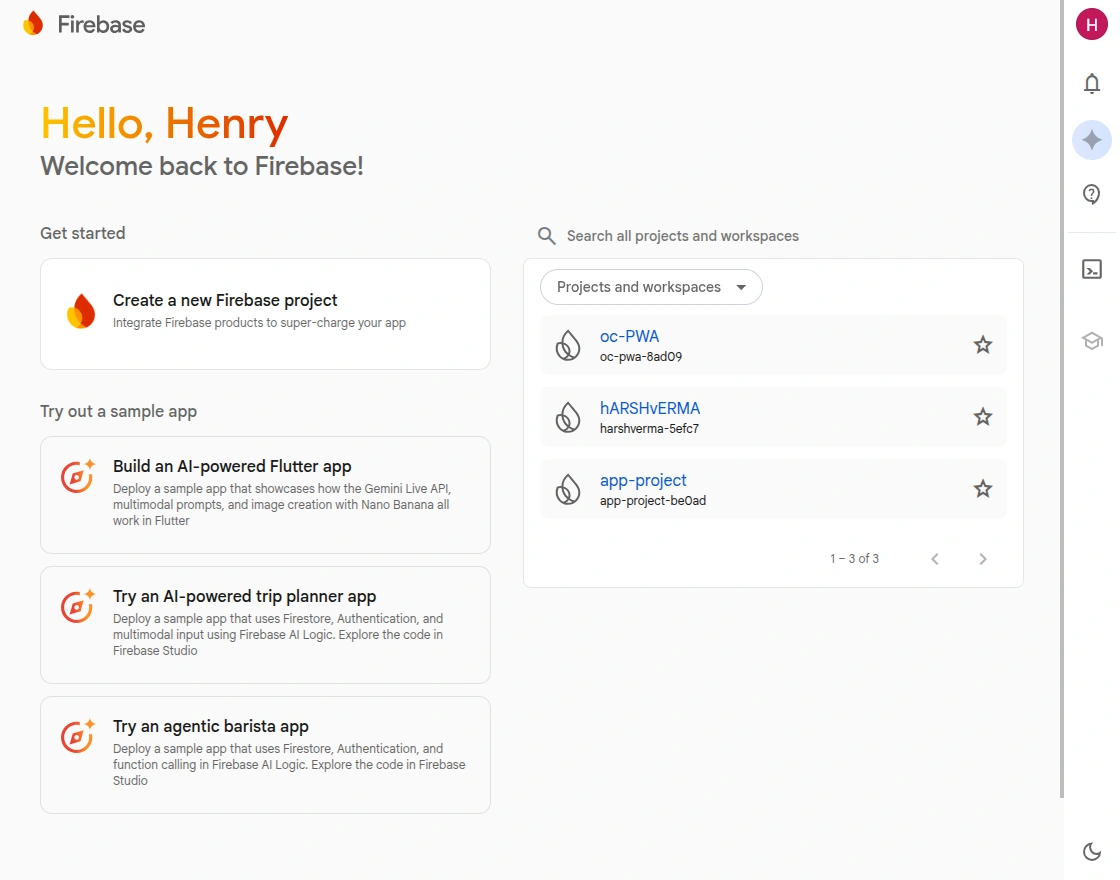Star the oc-PWA project

click(983, 345)
